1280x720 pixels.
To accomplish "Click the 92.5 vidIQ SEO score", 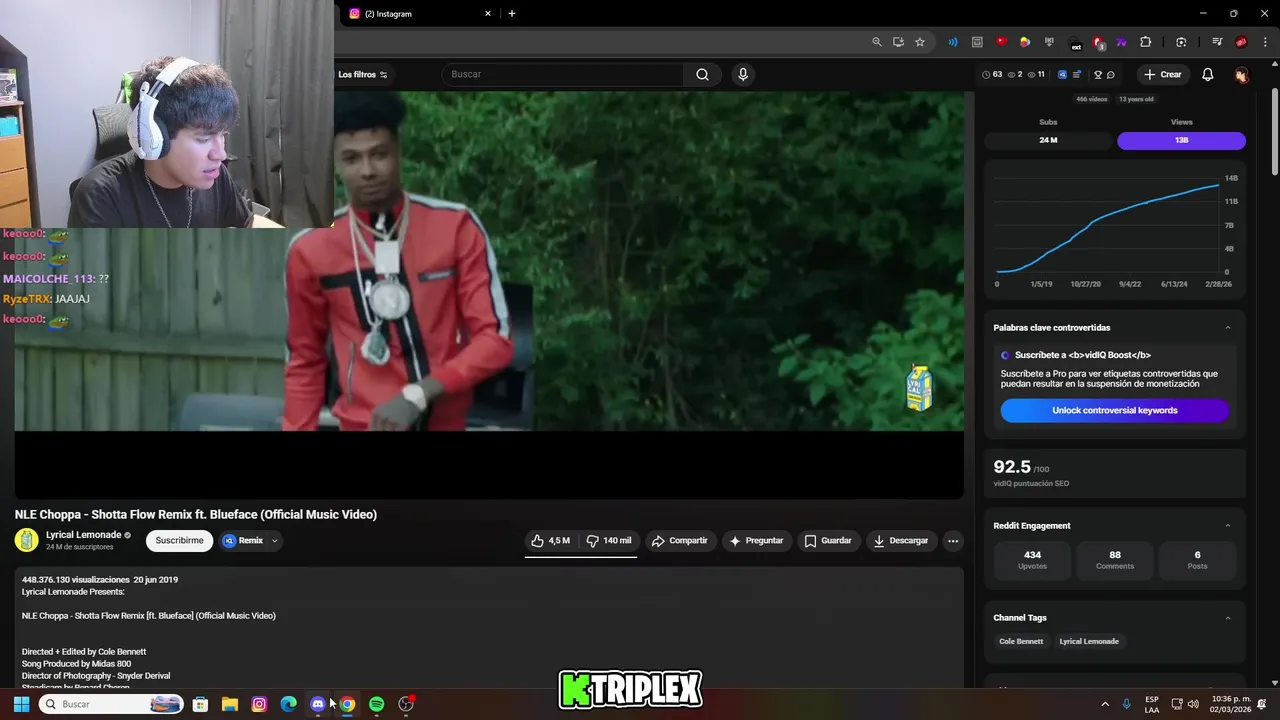I will click(1012, 467).
